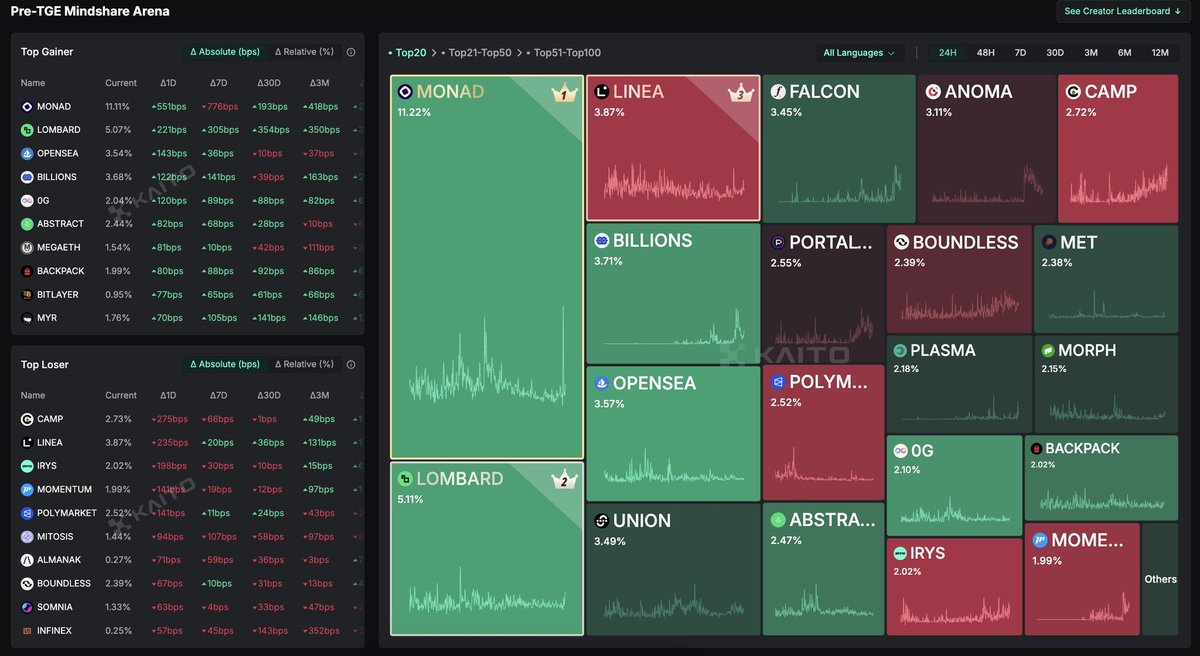Image resolution: width=1200 pixels, height=656 pixels.
Task: Click the Pre-TGE Mindshare Arena title
Action: click(x=90, y=11)
